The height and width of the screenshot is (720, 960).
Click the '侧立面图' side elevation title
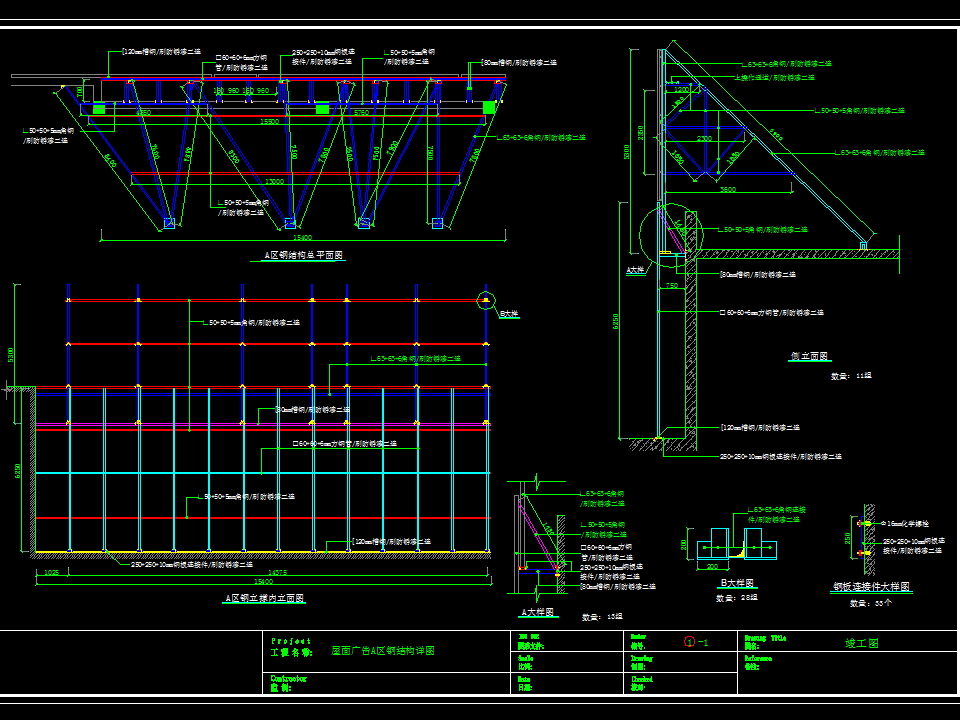point(809,357)
